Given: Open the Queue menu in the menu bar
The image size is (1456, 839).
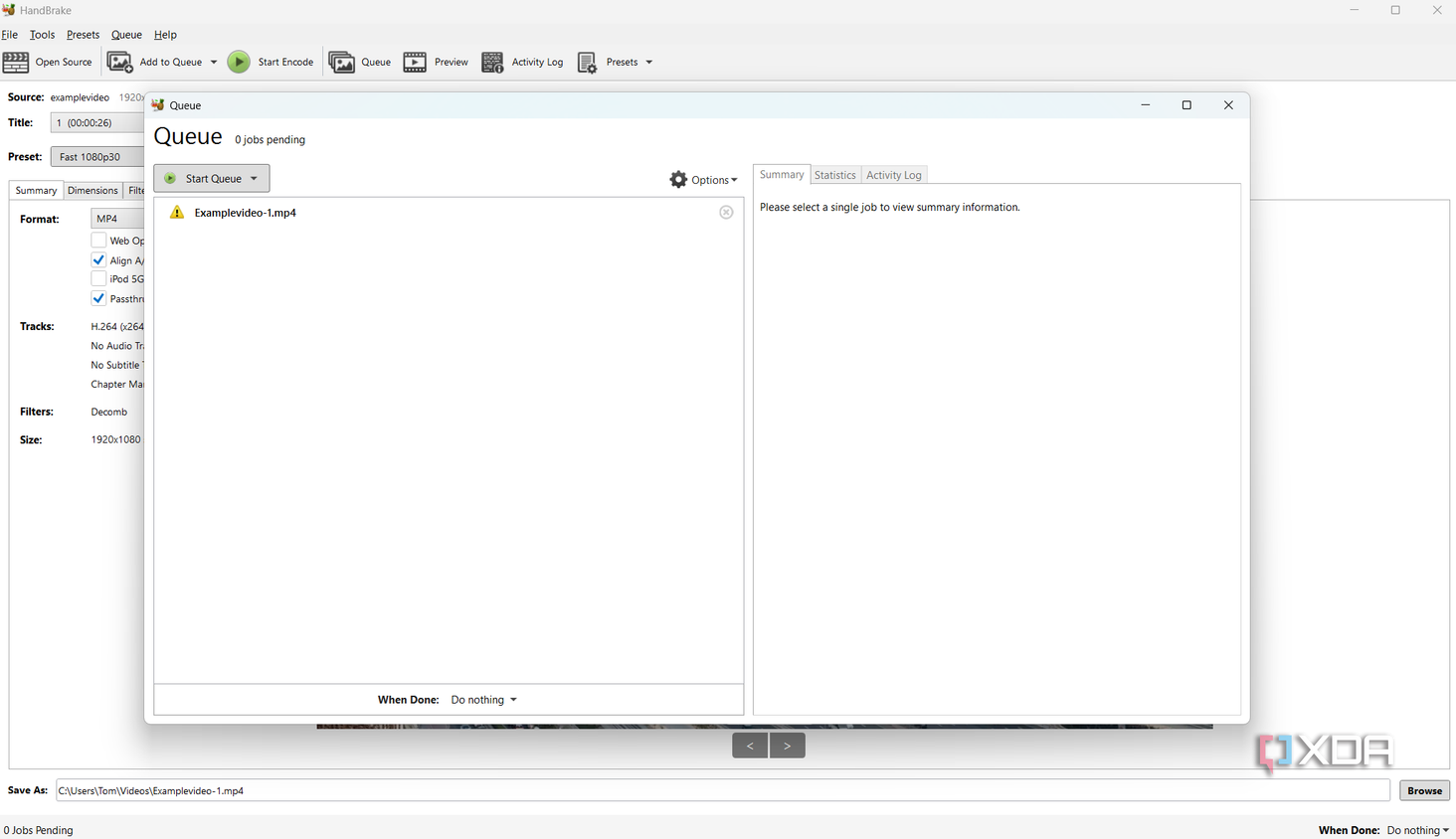Looking at the screenshot, I should (x=126, y=35).
